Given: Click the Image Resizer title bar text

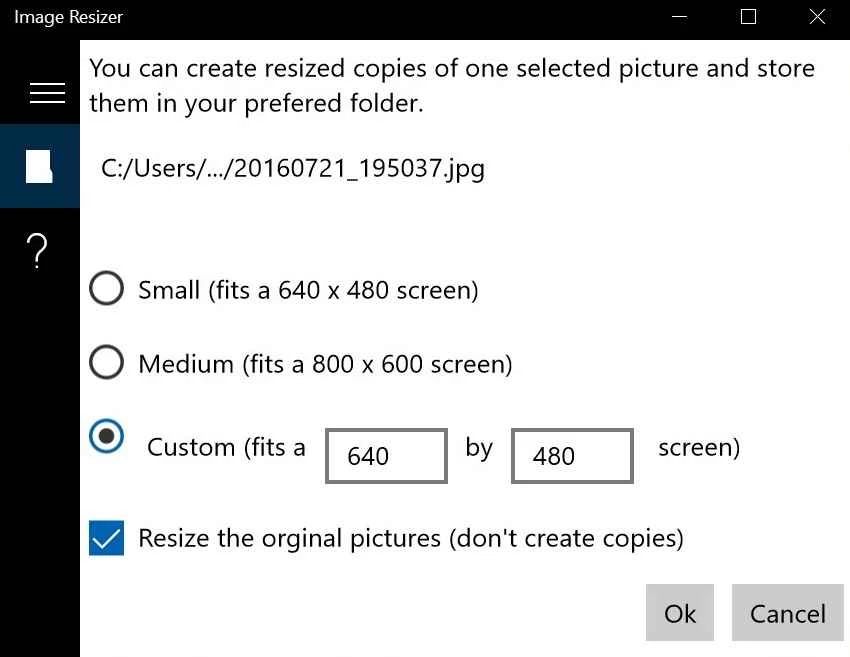Looking at the screenshot, I should pyautogui.click(x=69, y=17).
